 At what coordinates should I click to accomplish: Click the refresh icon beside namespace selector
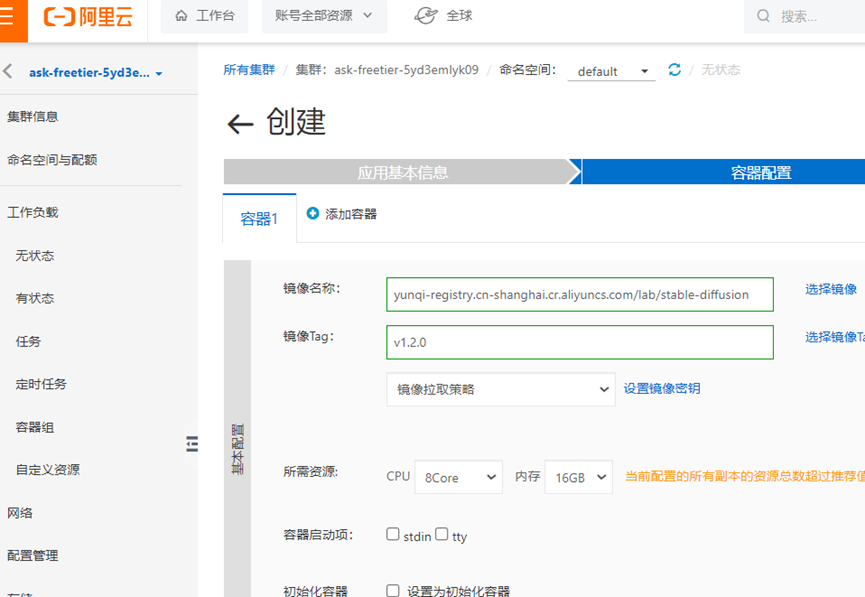pyautogui.click(x=674, y=70)
